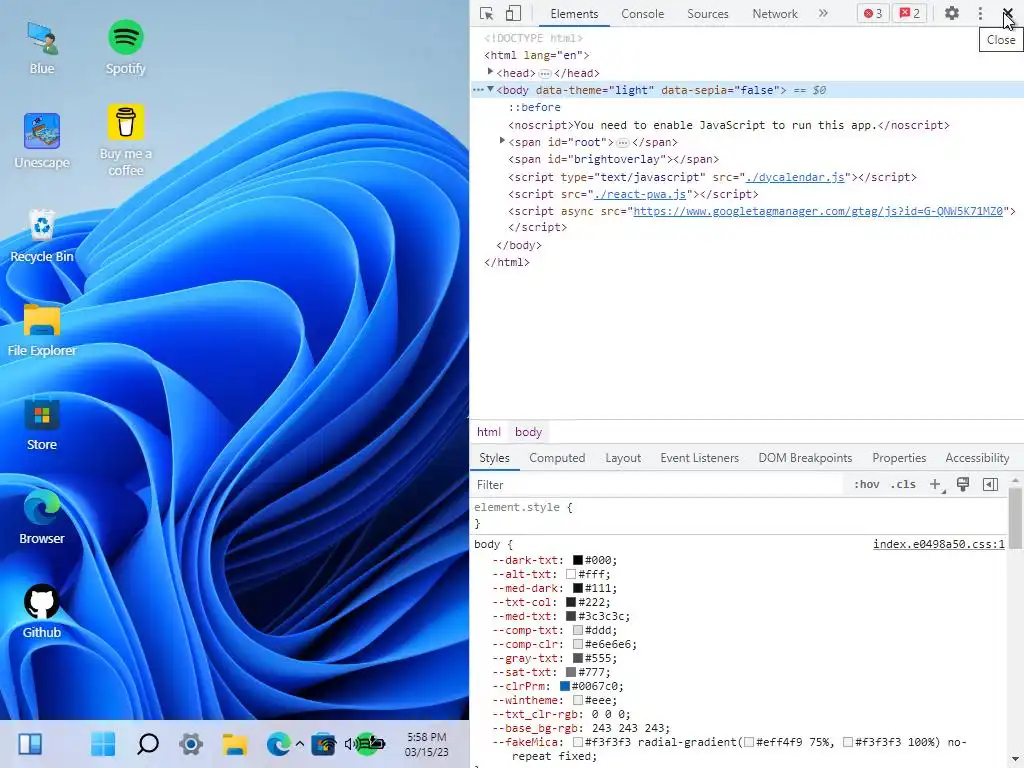The width and height of the screenshot is (1024, 768).
Task: Open the Spotify desktop icon
Action: pos(125,48)
